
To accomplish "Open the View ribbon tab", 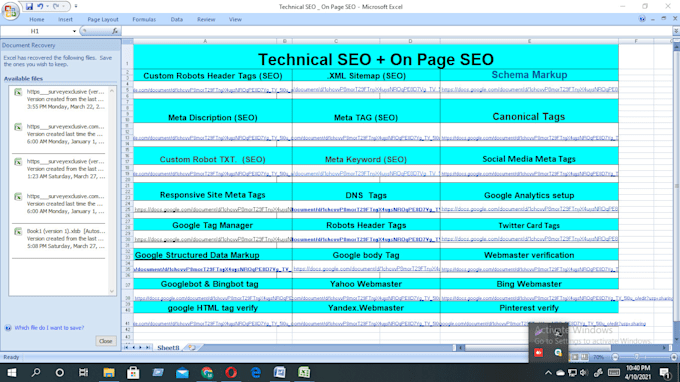I will [x=235, y=20].
